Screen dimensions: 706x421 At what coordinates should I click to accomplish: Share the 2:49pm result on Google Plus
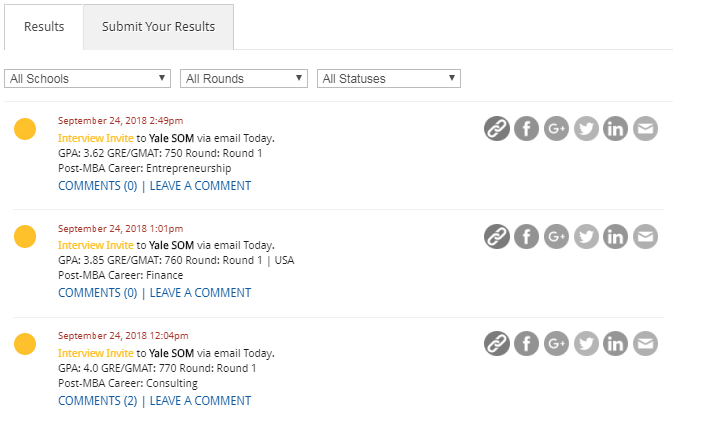[x=556, y=128]
